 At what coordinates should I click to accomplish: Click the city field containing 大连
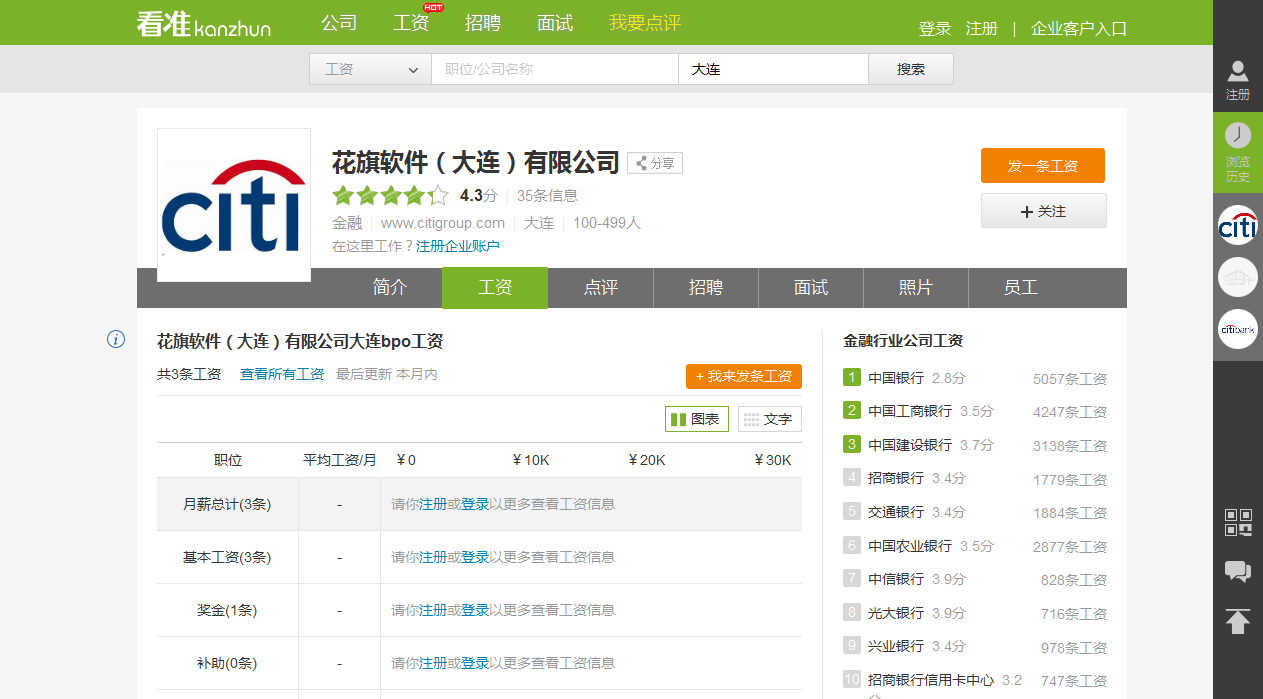coord(773,69)
